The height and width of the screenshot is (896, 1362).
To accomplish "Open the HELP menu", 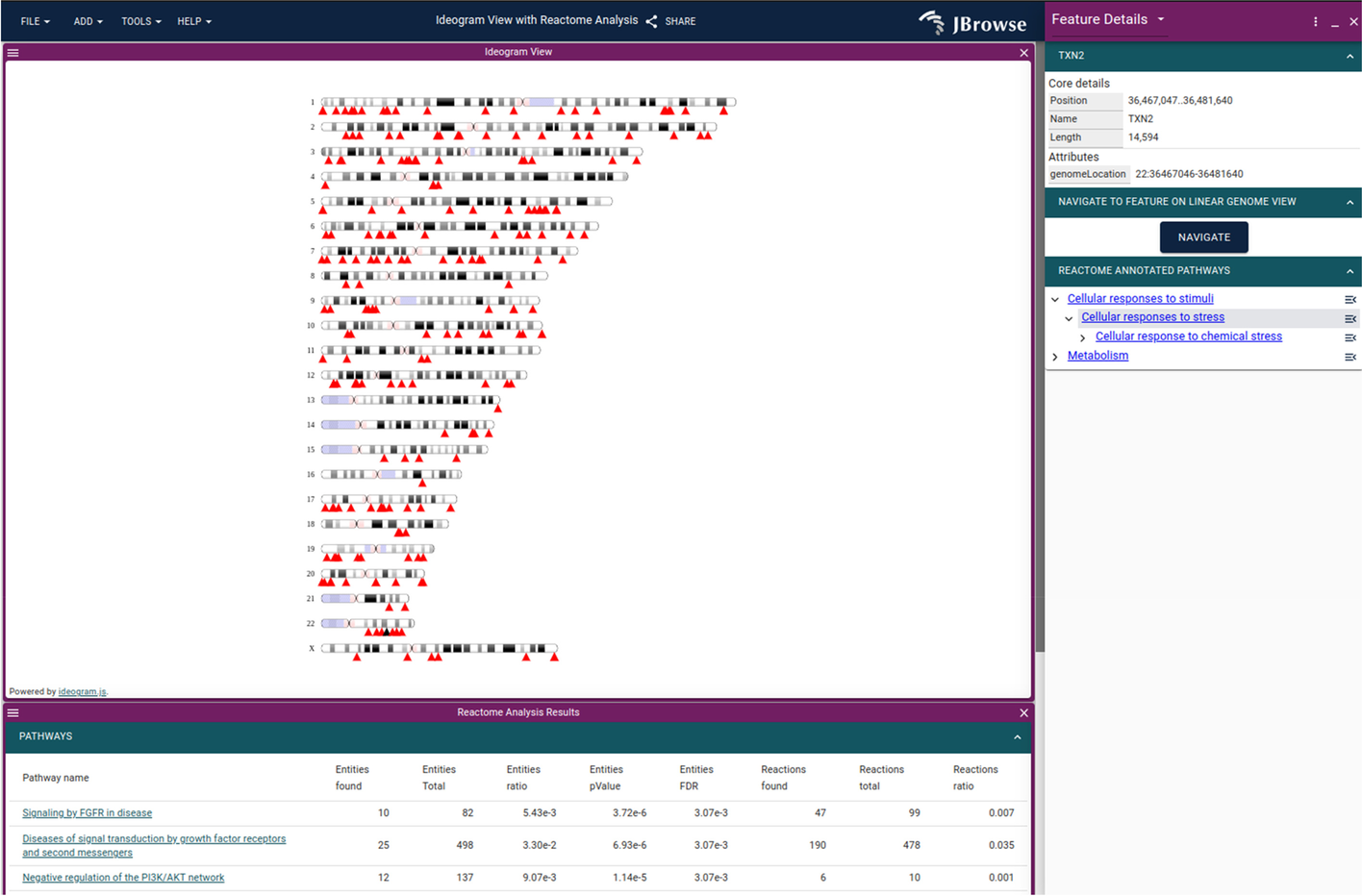I will click(x=193, y=21).
